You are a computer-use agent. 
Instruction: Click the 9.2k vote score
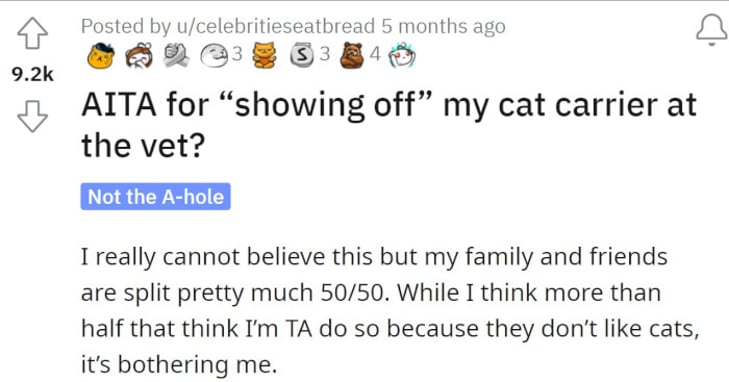tap(33, 74)
